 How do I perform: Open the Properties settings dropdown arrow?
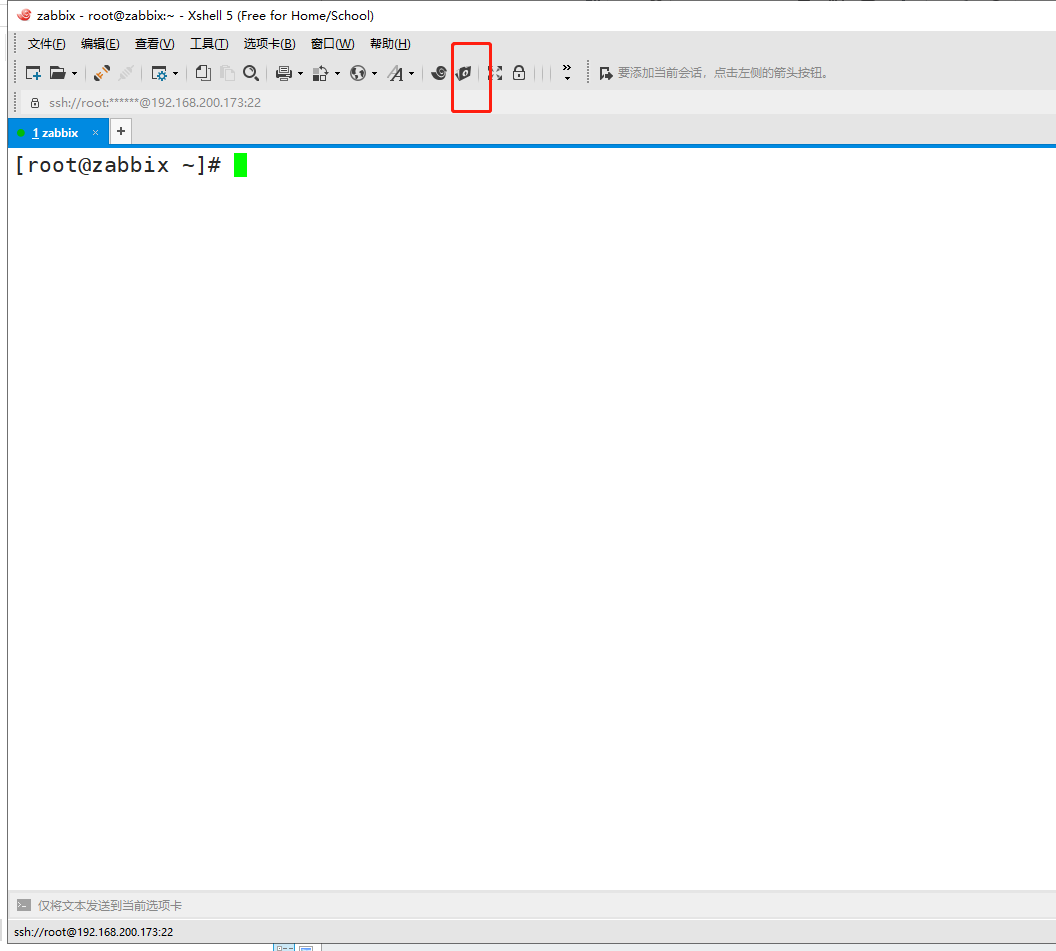(176, 73)
